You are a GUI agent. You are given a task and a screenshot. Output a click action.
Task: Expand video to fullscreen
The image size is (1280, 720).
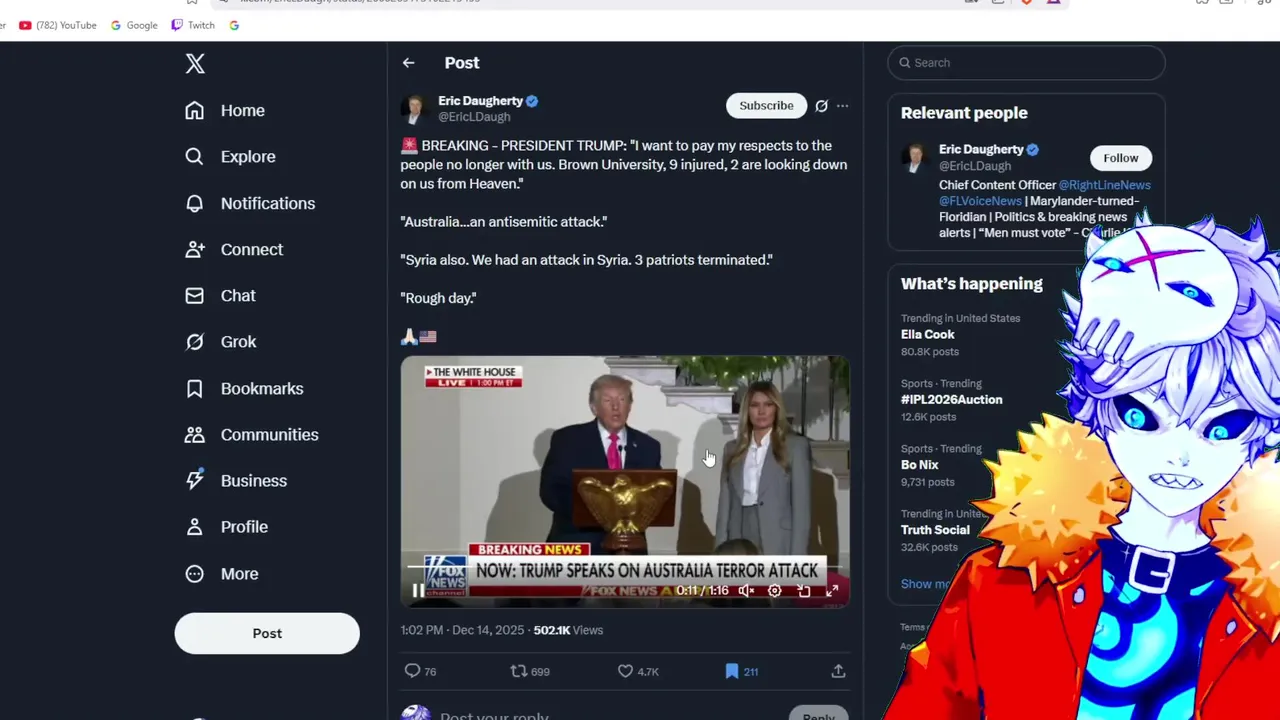[x=832, y=591]
